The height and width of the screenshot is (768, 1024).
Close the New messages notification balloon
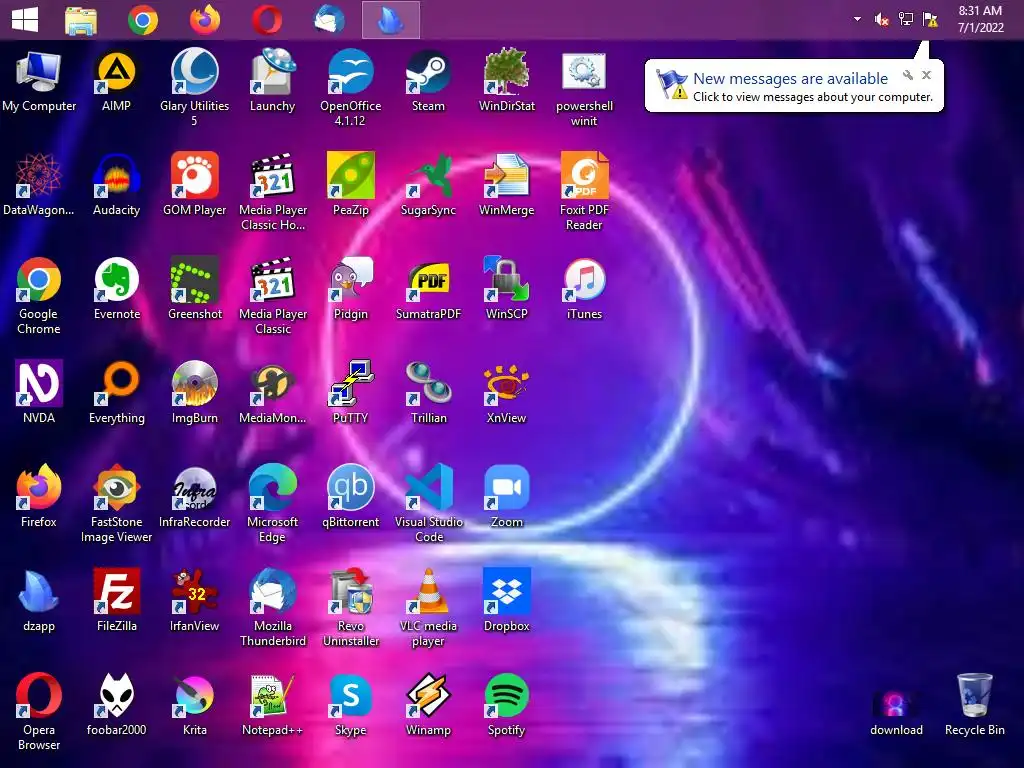[x=926, y=75]
